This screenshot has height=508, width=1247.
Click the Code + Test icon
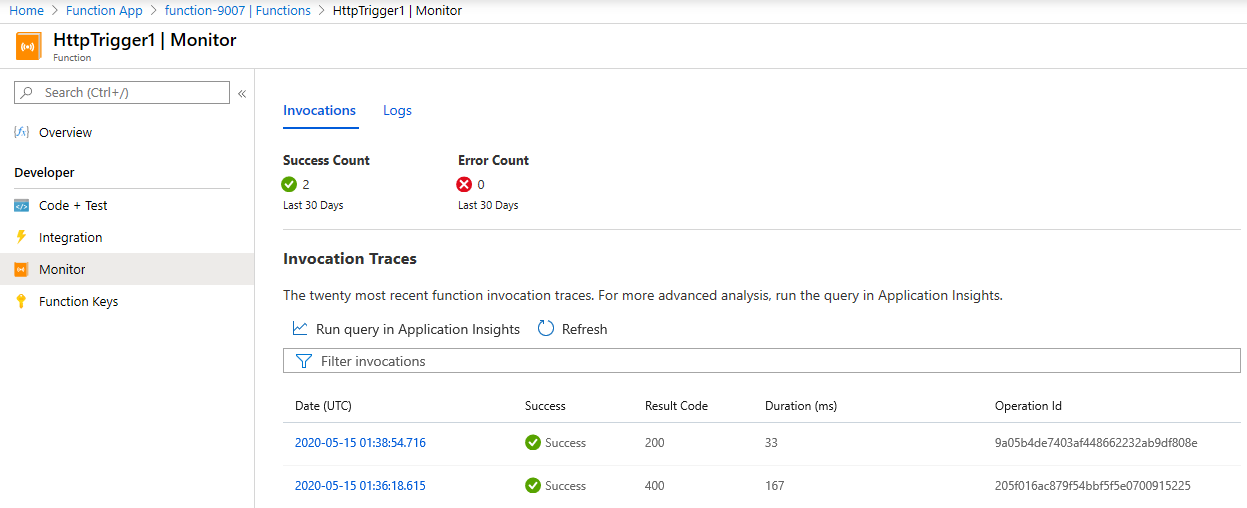22,206
